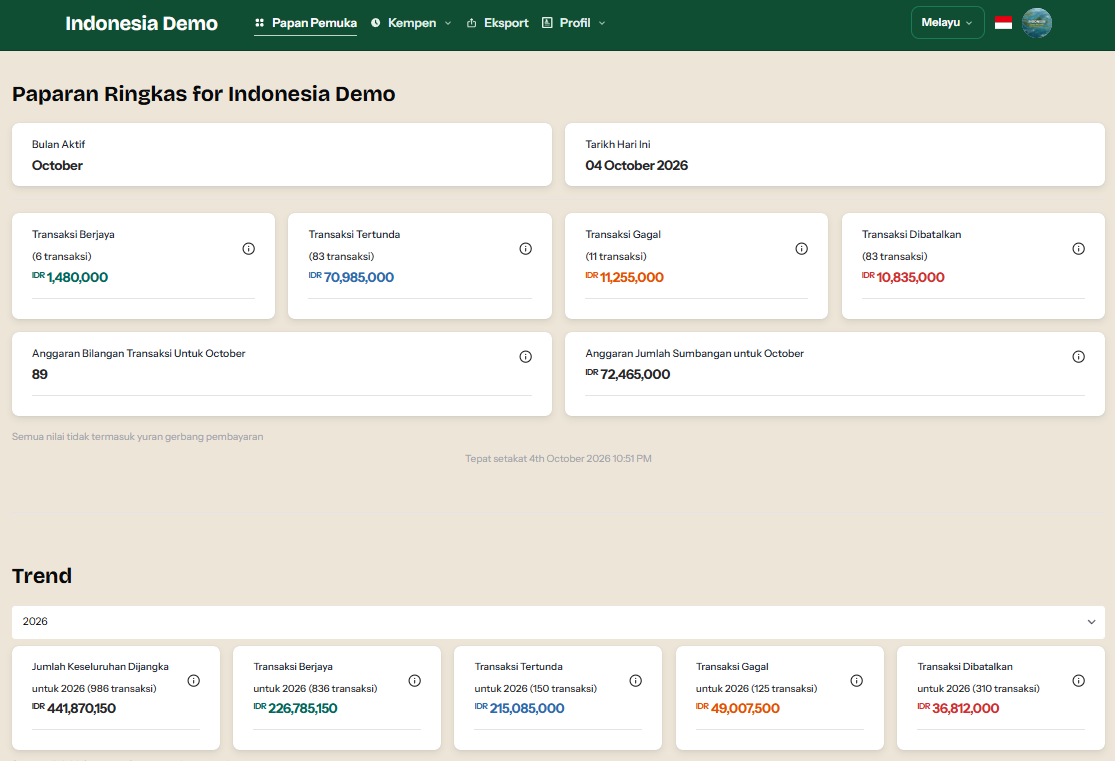This screenshot has width=1115, height=761.
Task: Click yearly pending IDR 215,085,000
Action: coord(519,708)
